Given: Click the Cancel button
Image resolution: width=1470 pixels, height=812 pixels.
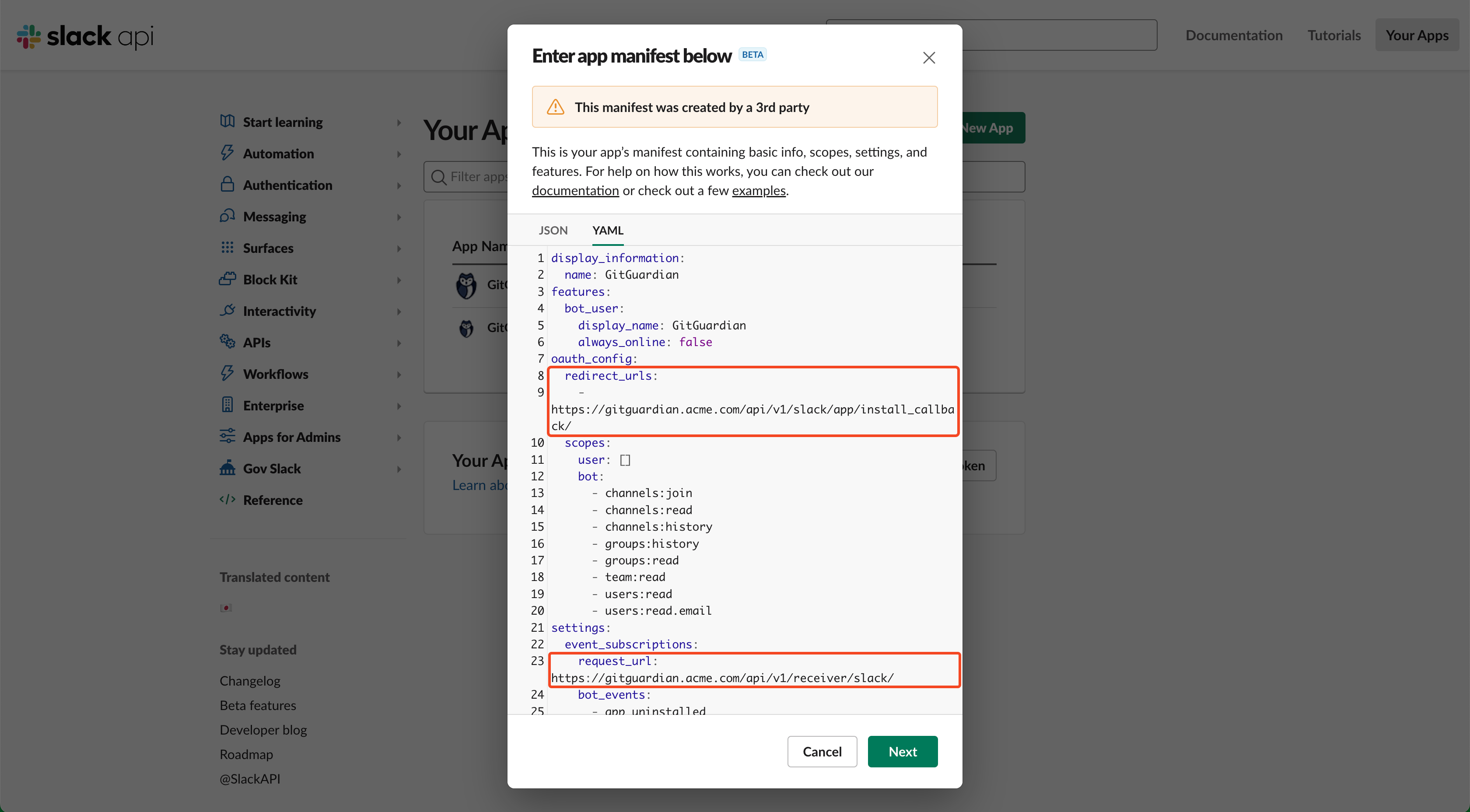Looking at the screenshot, I should 822,752.
